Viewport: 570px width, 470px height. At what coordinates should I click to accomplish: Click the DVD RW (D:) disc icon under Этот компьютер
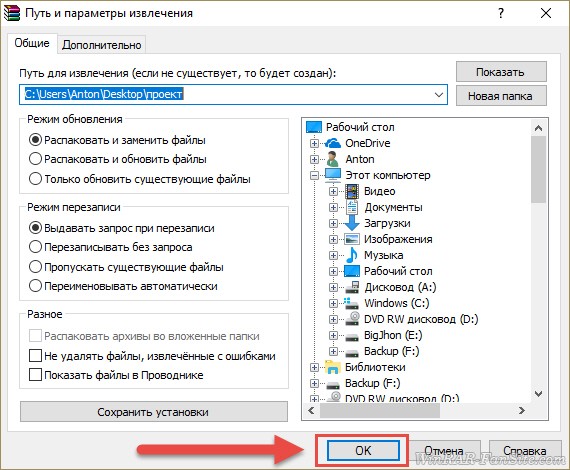[x=352, y=319]
